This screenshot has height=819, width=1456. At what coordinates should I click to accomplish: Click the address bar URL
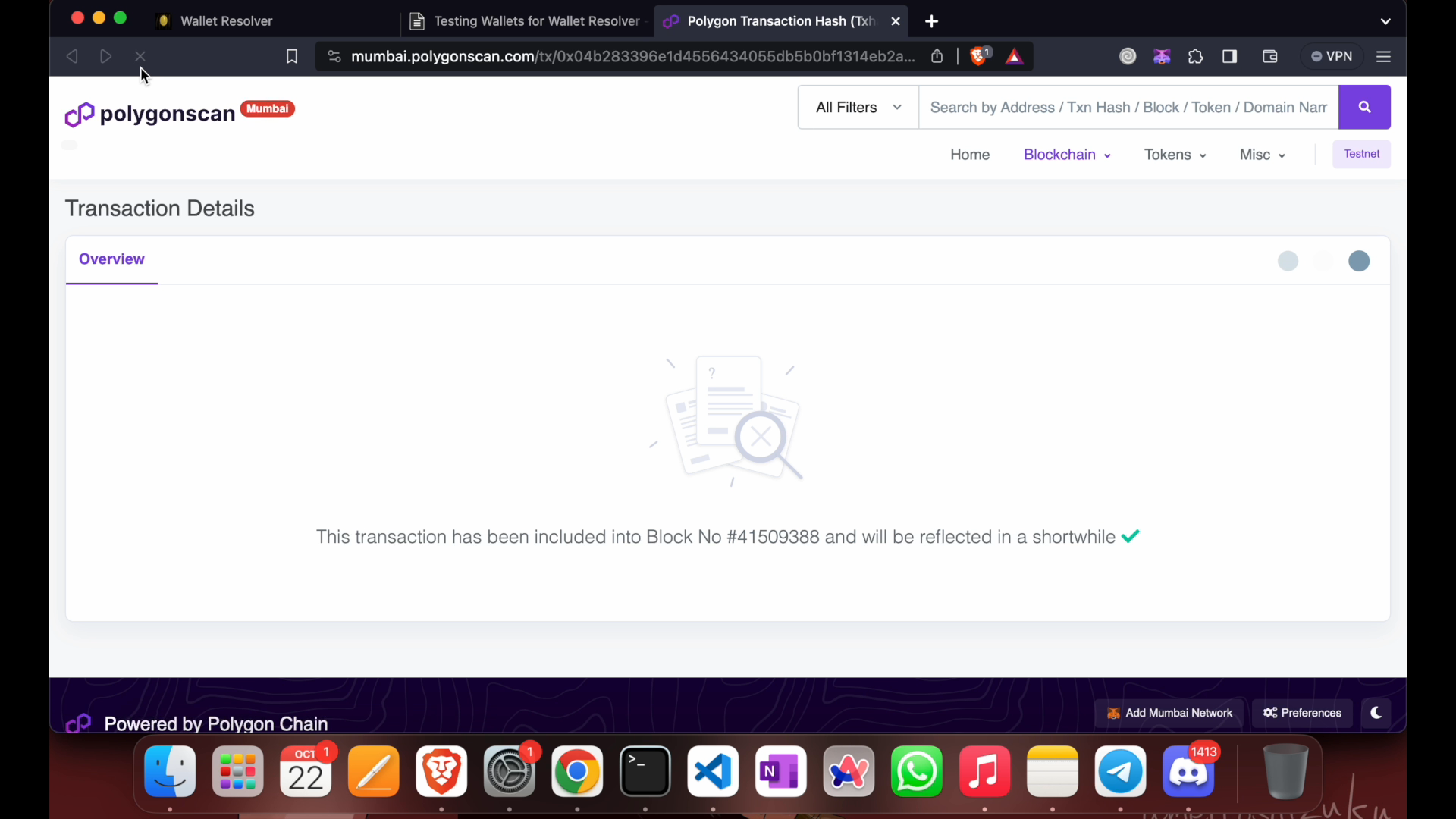click(632, 56)
